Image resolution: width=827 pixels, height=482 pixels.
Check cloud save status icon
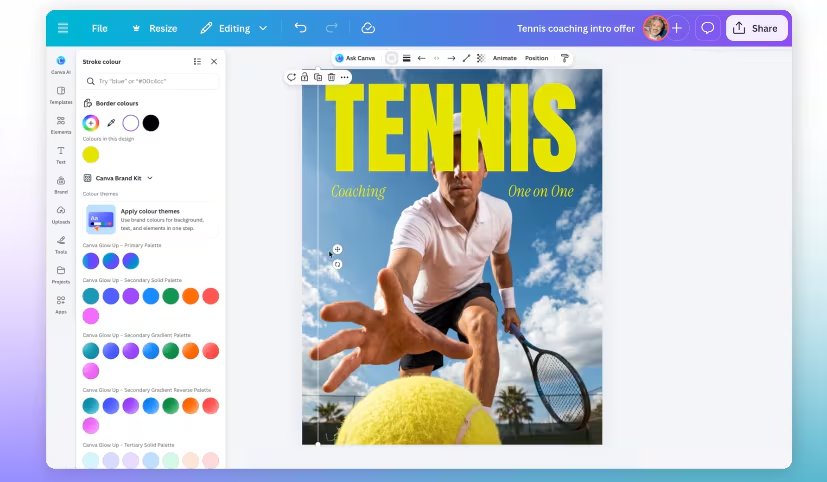pyautogui.click(x=368, y=28)
